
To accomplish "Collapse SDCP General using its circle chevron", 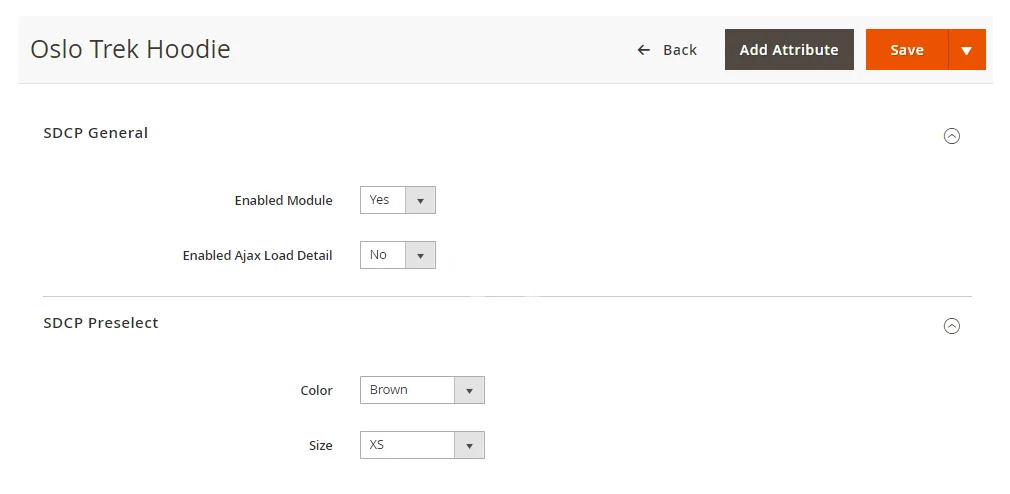I will pyautogui.click(x=952, y=136).
